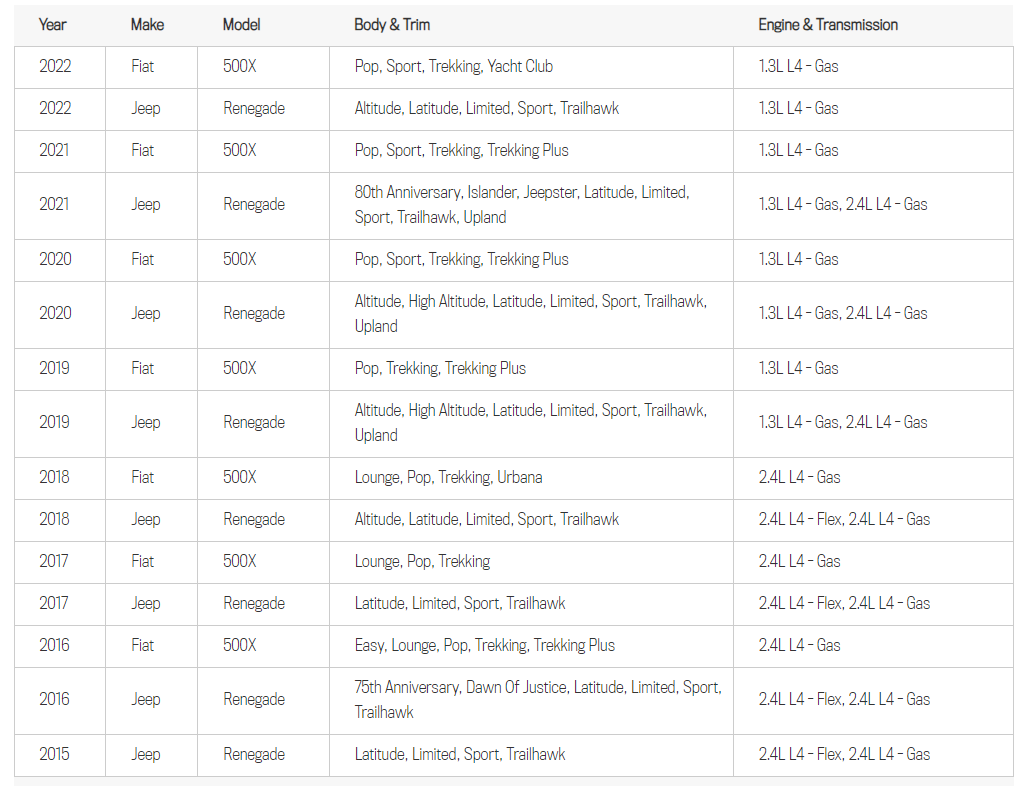Select the 2017 Fiat Lounge, Pop, Trekking cell
The height and width of the screenshot is (786, 1015).
click(x=422, y=562)
